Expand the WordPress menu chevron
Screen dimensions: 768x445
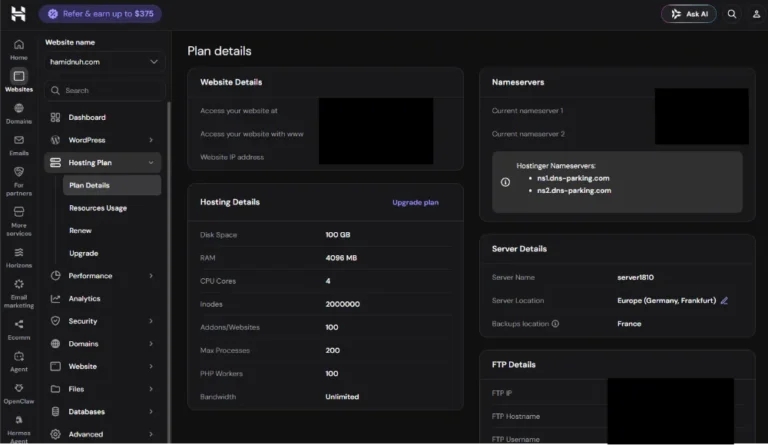(x=151, y=140)
